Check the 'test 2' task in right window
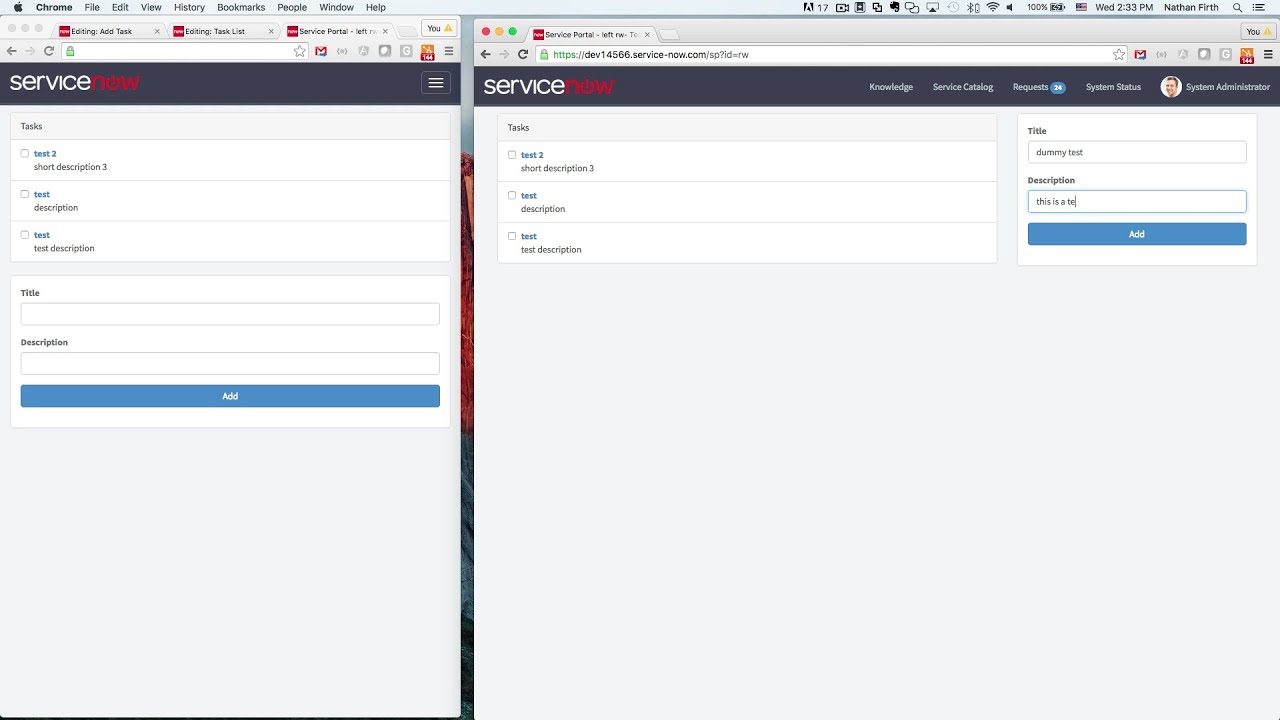Viewport: 1280px width, 720px height. coord(512,155)
